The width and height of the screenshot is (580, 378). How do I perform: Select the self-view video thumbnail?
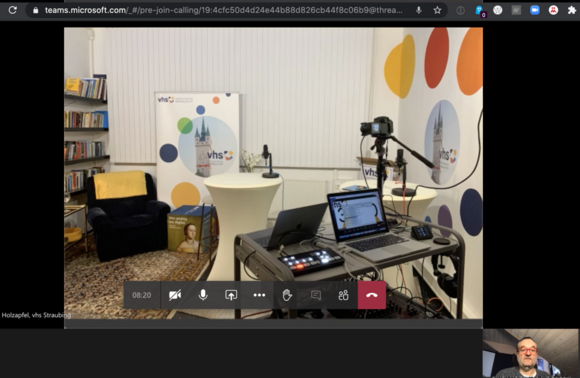(531, 353)
